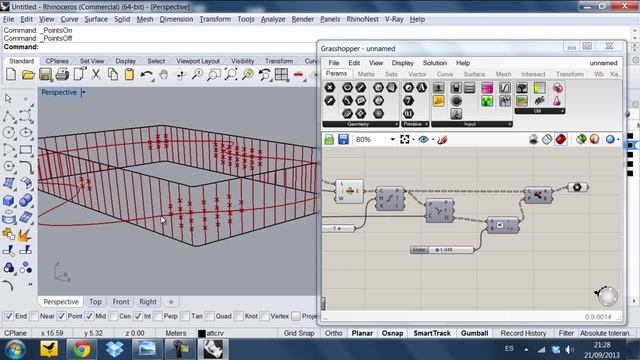Save the Rhino document with the disk icon
This screenshot has width=640, height=360.
45,74
